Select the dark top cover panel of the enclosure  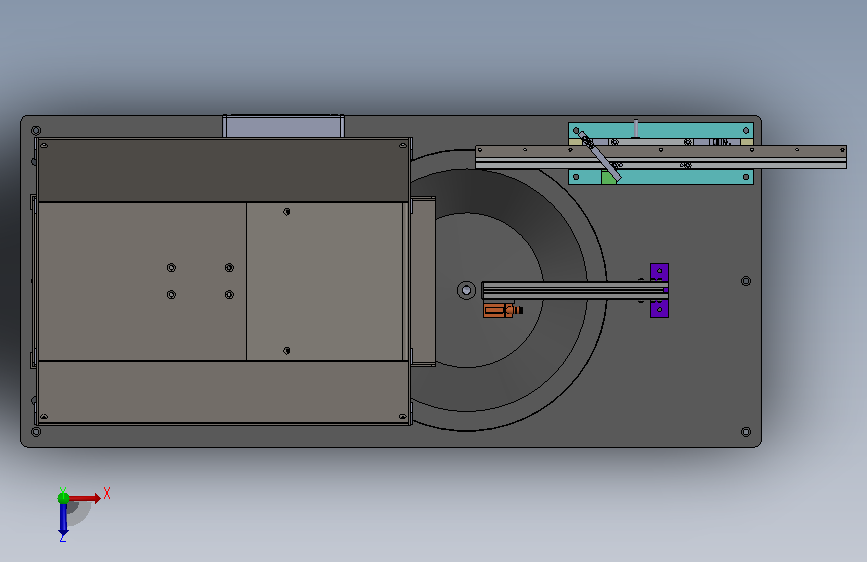tap(223, 170)
